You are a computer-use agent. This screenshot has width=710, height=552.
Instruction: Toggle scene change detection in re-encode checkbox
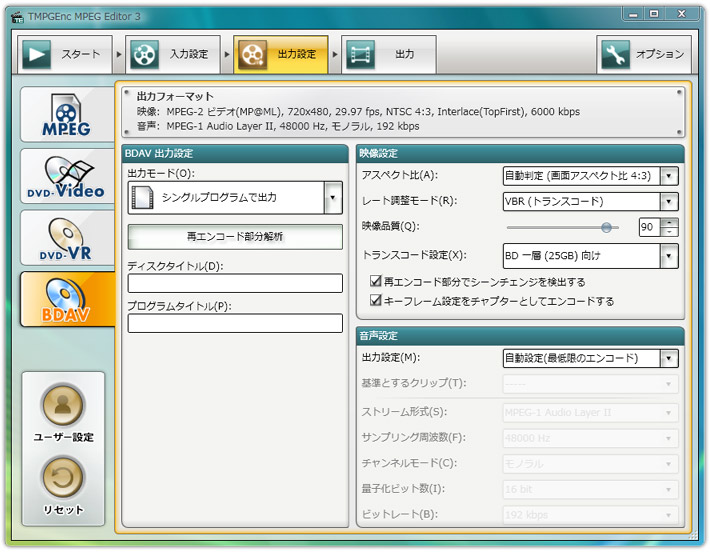(x=375, y=281)
